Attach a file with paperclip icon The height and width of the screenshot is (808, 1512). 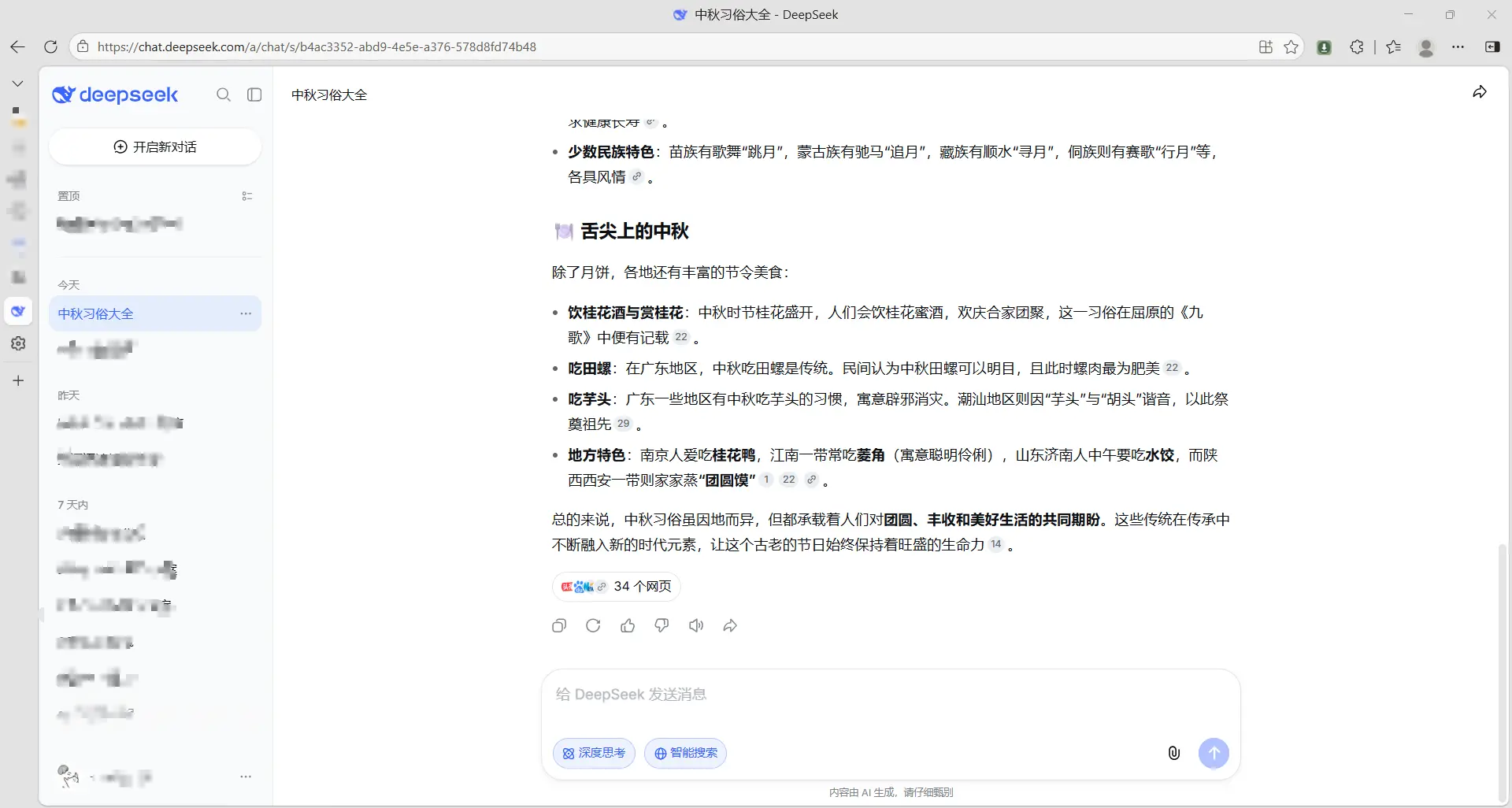pos(1174,753)
